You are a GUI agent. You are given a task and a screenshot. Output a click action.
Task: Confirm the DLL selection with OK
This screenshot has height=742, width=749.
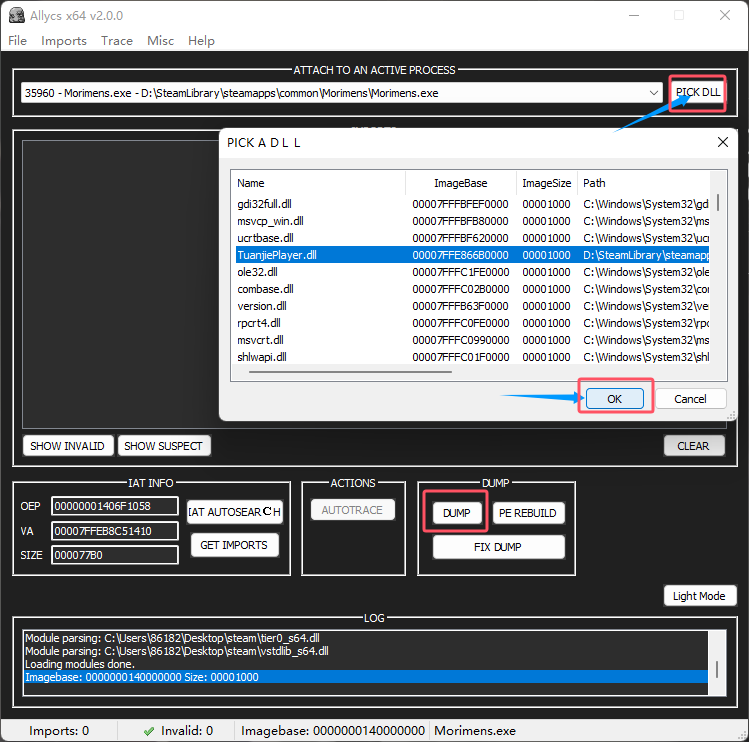614,399
